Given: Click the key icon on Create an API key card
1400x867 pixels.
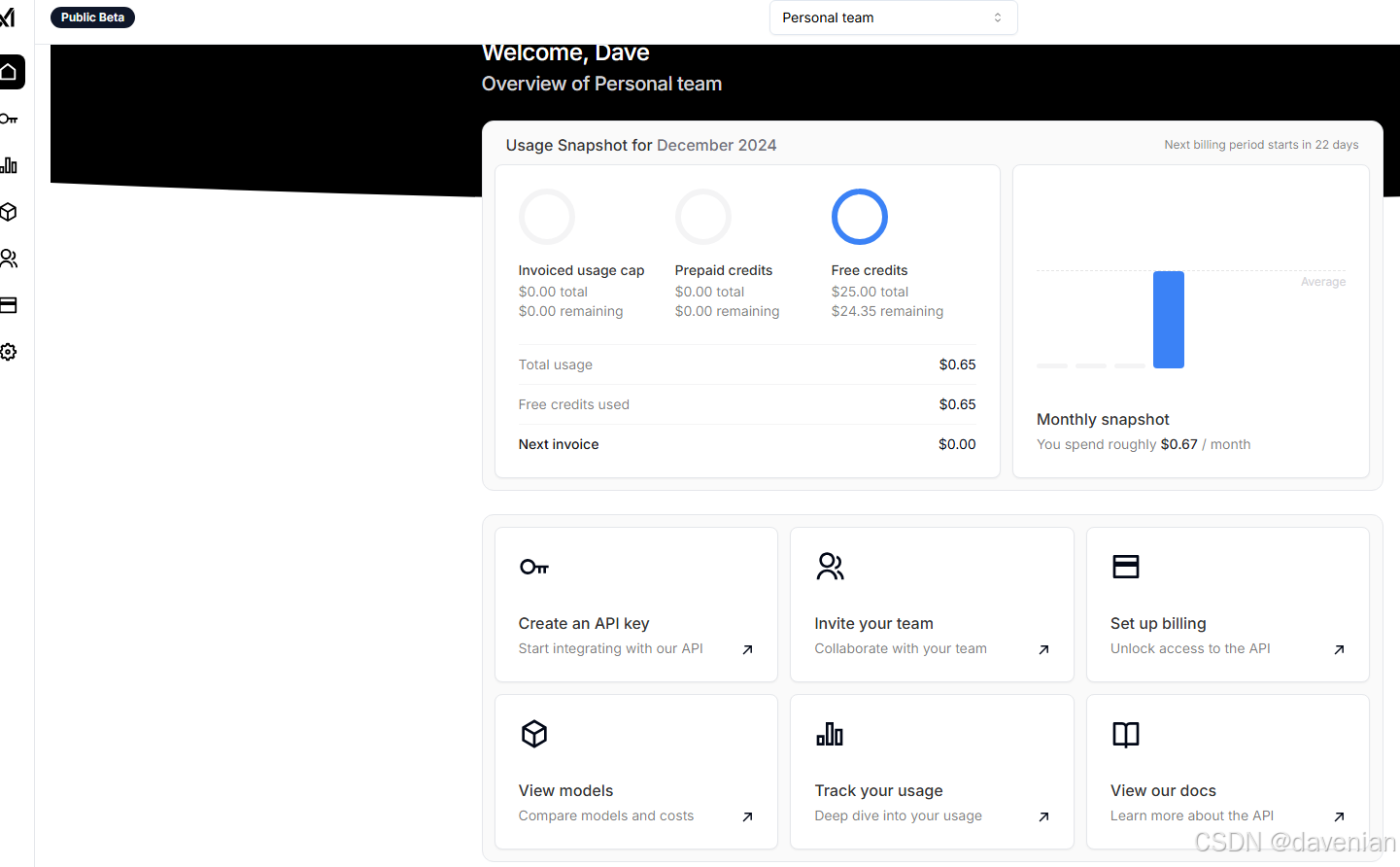Looking at the screenshot, I should 534,567.
